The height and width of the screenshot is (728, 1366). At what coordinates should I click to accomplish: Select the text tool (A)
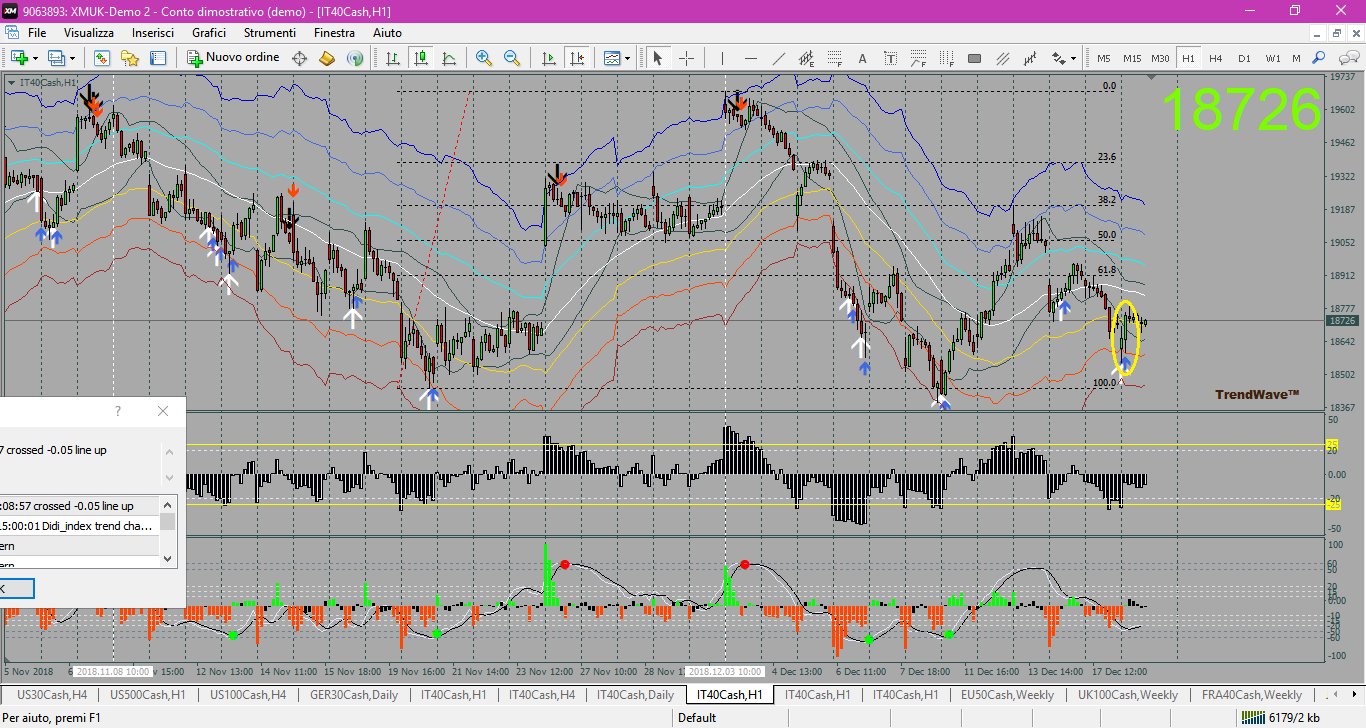pyautogui.click(x=862, y=58)
